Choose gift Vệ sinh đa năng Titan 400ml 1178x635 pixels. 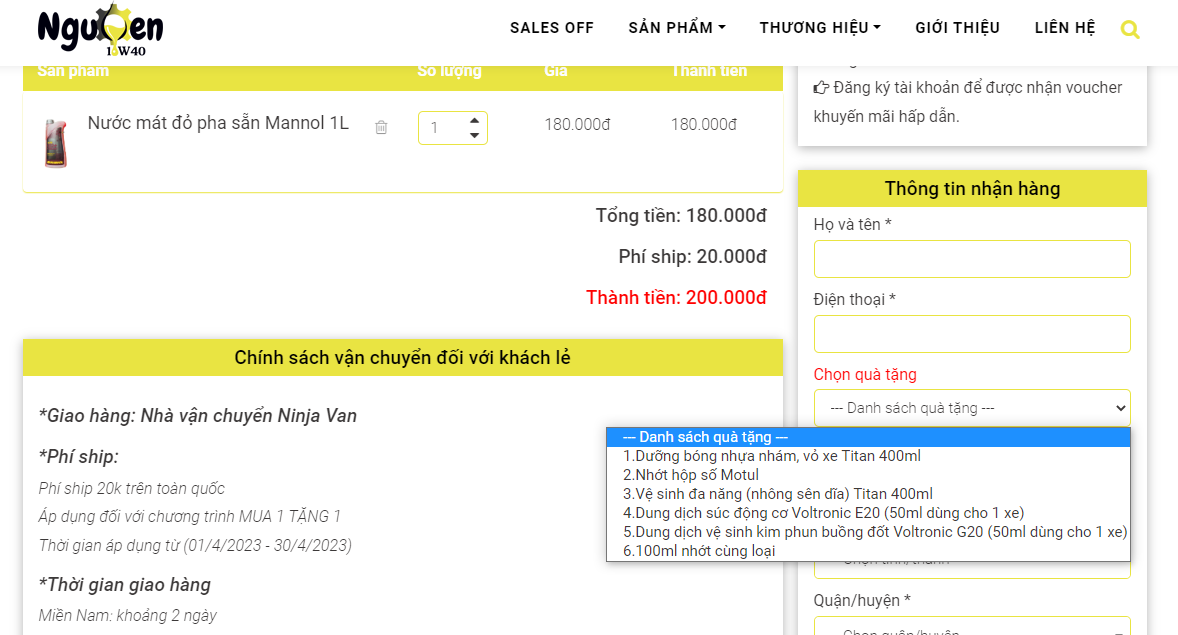868,494
